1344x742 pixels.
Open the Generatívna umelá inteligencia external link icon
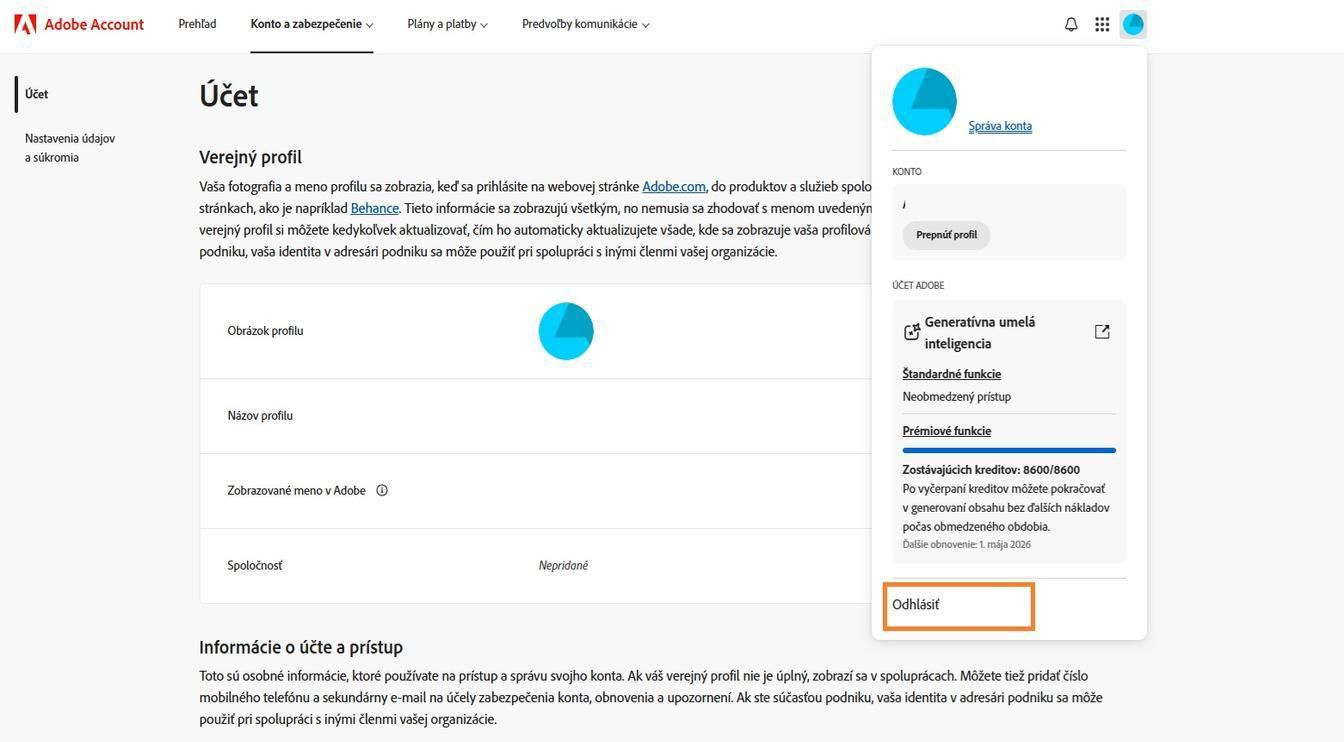[x=1102, y=332]
